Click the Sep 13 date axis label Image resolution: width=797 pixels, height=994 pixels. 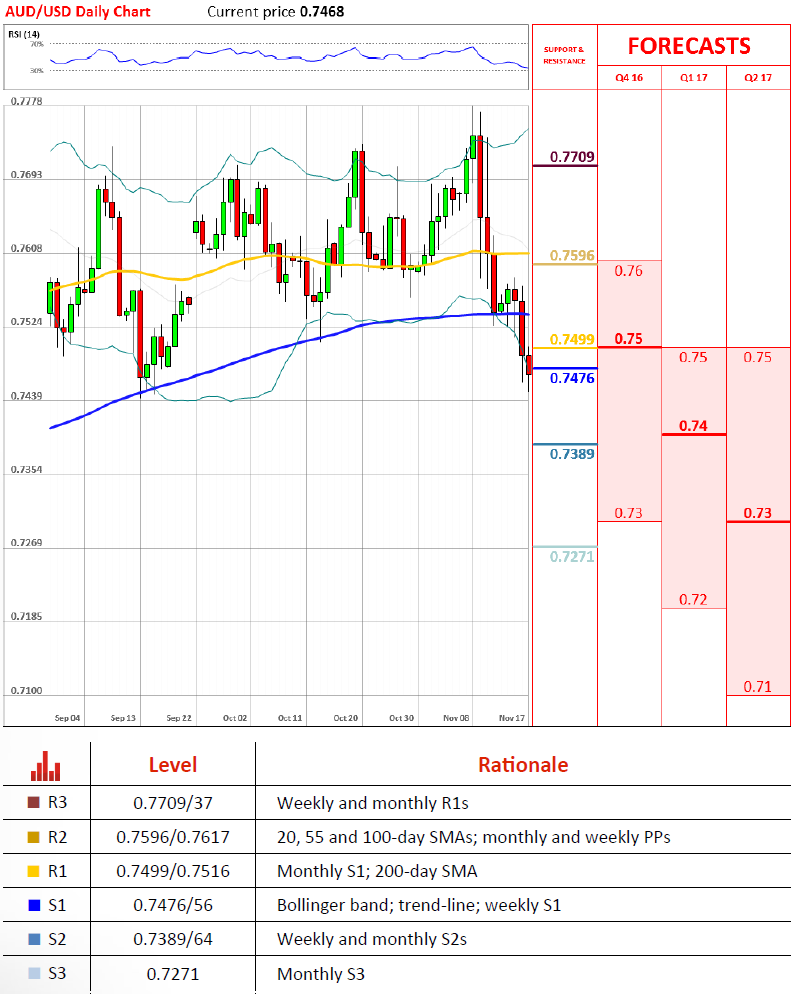(x=123, y=718)
